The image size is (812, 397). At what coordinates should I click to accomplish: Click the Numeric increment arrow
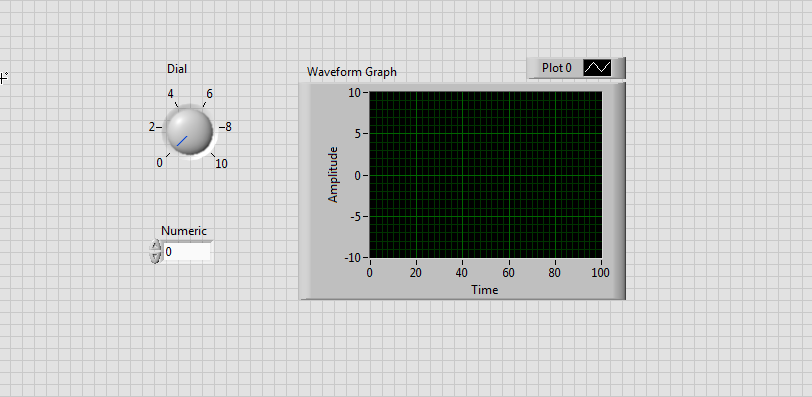[155, 246]
